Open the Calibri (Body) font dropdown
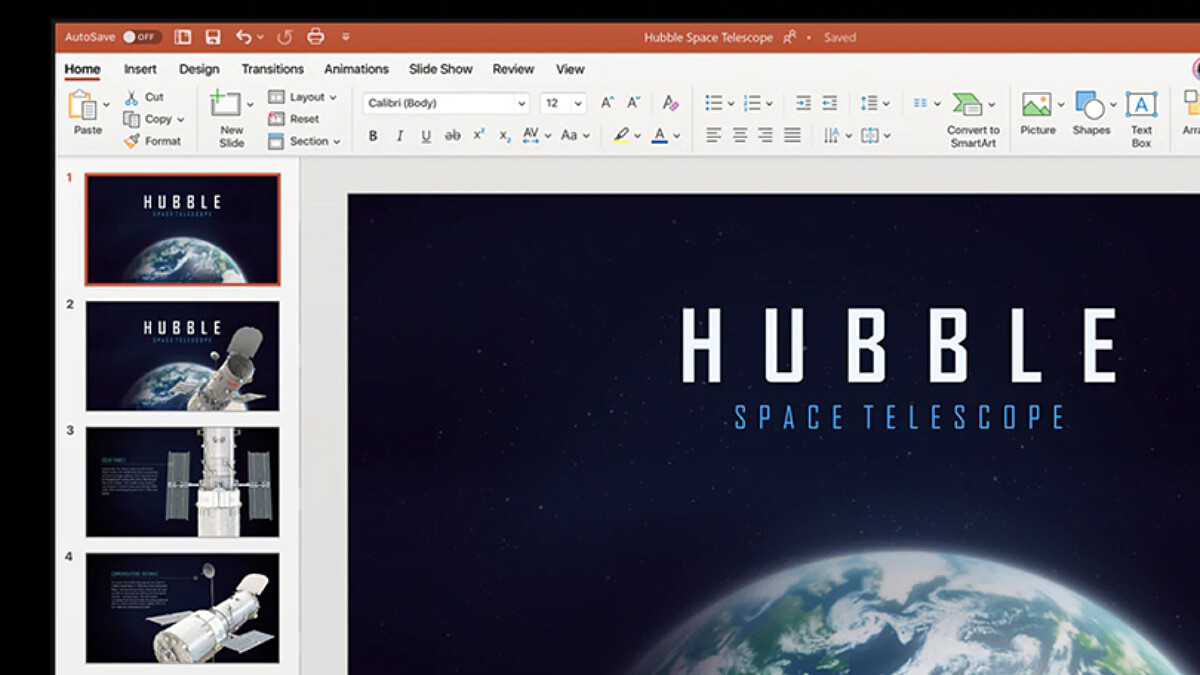The width and height of the screenshot is (1200, 675). [x=521, y=103]
